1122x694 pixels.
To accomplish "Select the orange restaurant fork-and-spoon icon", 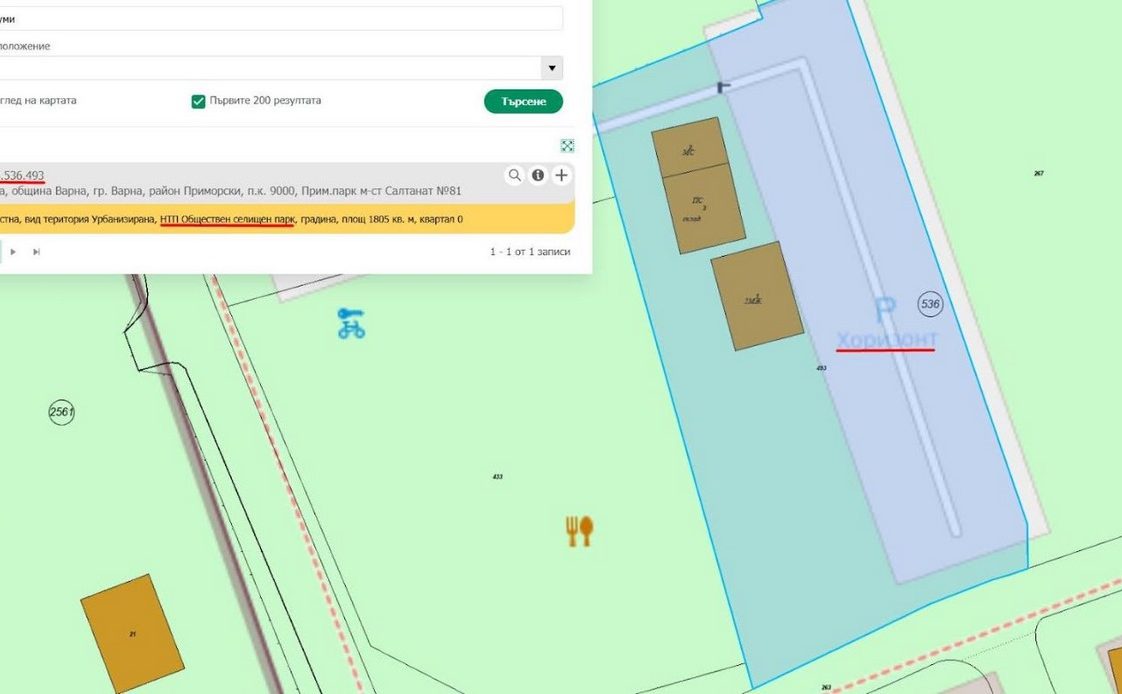I will coord(579,531).
